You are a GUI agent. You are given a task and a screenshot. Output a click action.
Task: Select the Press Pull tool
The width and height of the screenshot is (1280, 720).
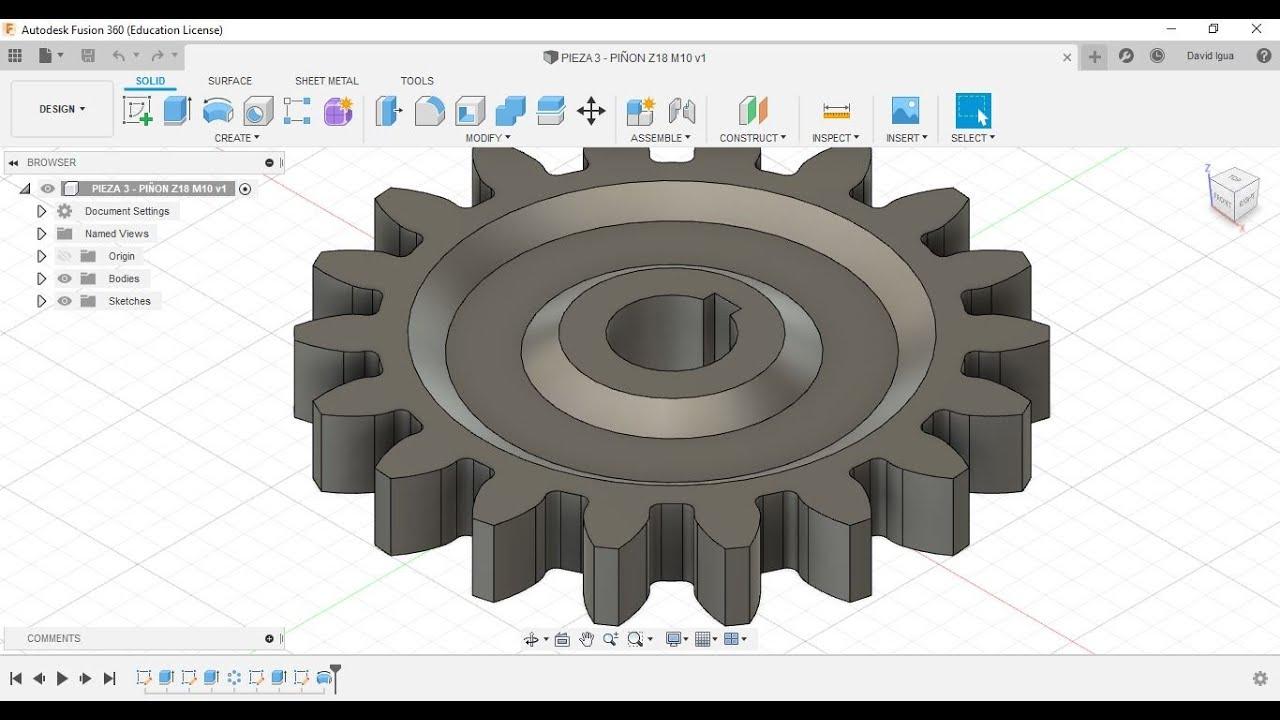pos(388,110)
